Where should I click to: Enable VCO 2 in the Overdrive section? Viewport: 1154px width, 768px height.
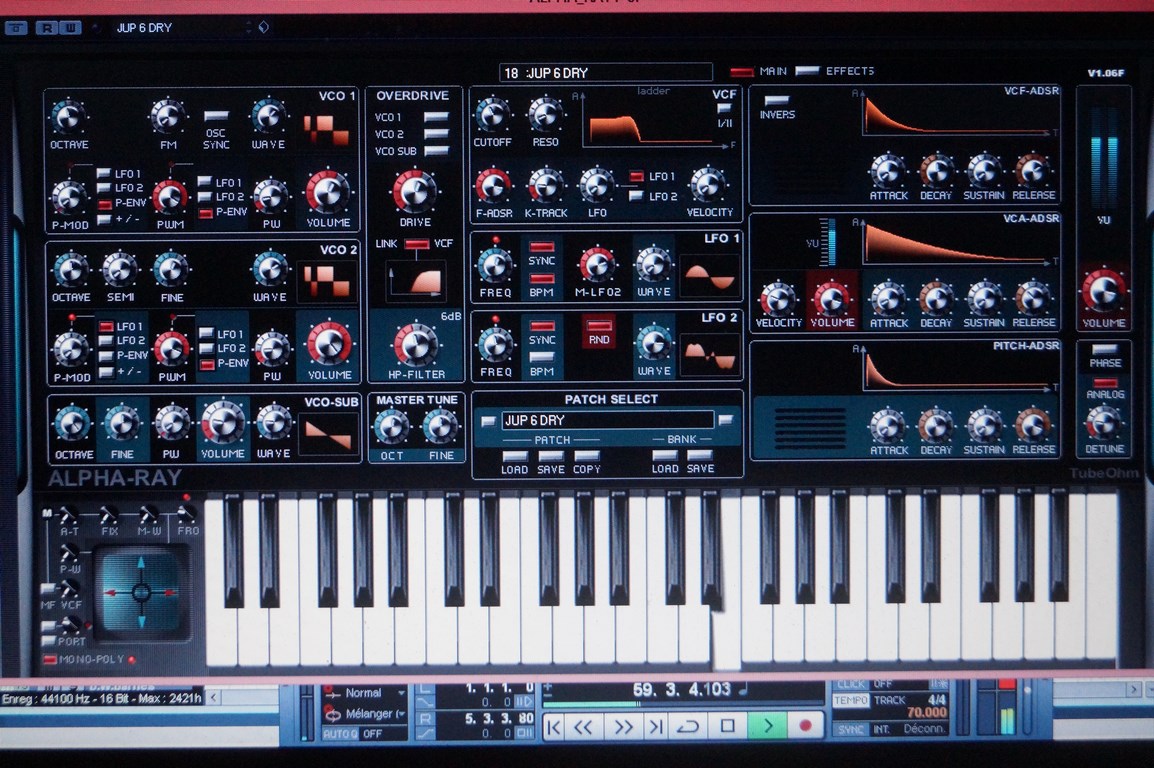(436, 134)
